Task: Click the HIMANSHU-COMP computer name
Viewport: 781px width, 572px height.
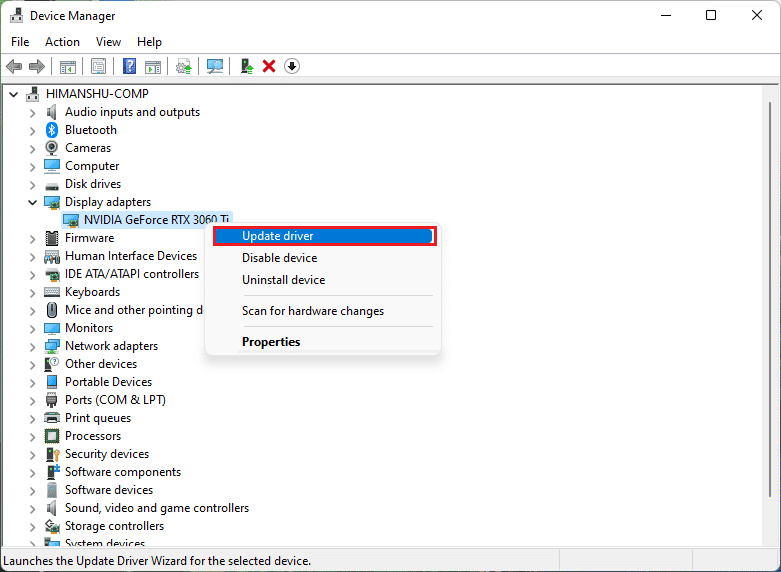Action: pos(98,94)
